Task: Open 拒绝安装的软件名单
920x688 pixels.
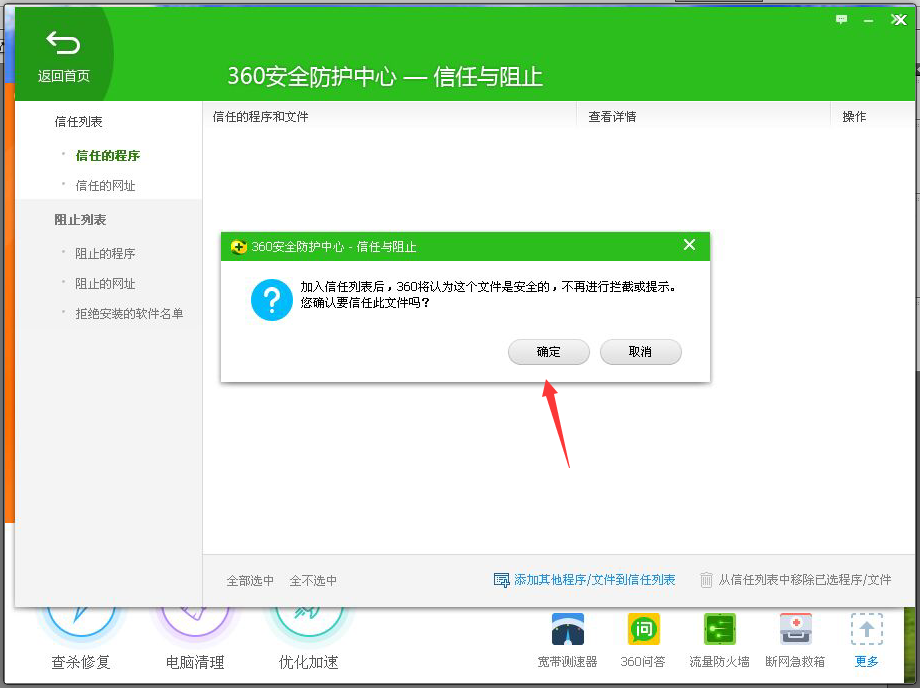Action: coord(129,313)
